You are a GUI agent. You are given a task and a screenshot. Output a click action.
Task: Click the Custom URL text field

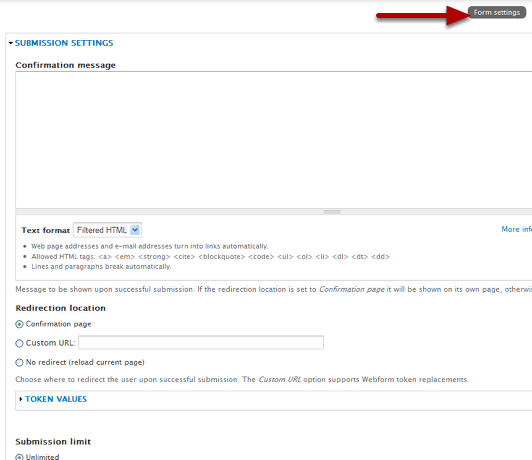(201, 342)
